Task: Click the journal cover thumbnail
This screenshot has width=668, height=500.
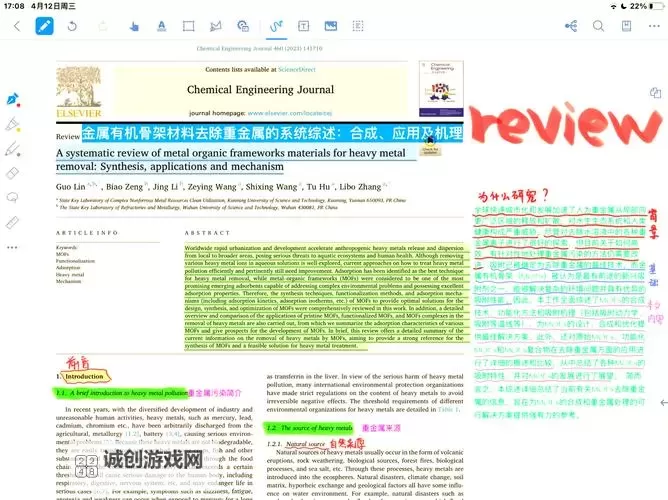Action: [441, 89]
